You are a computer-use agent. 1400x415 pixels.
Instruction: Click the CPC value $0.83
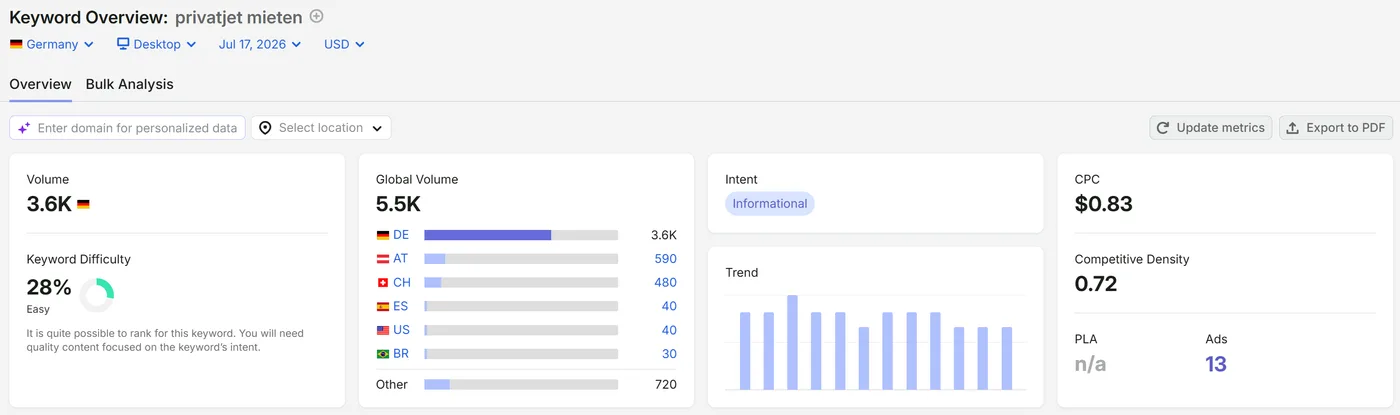tap(1104, 205)
